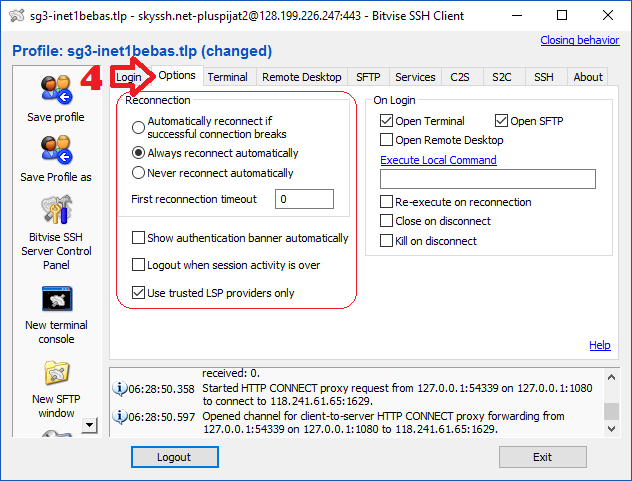The image size is (632, 481).
Task: Click info icon for the 06:28:50.358 log entry
Action: pyautogui.click(x=119, y=388)
